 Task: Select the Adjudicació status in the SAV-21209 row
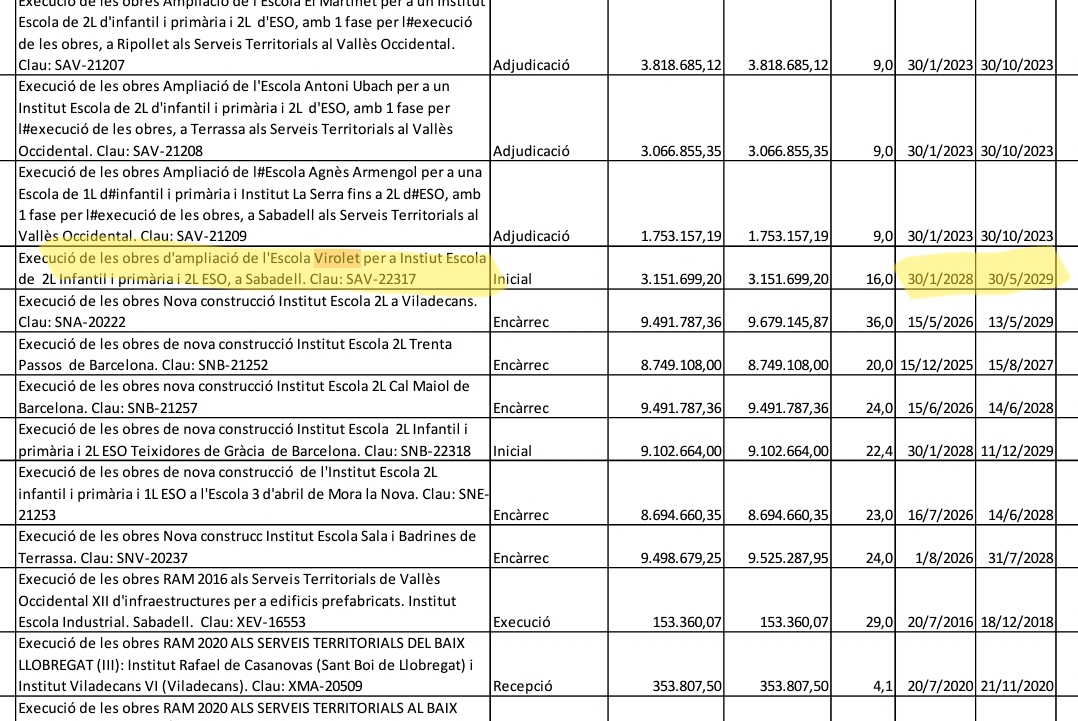click(531, 236)
